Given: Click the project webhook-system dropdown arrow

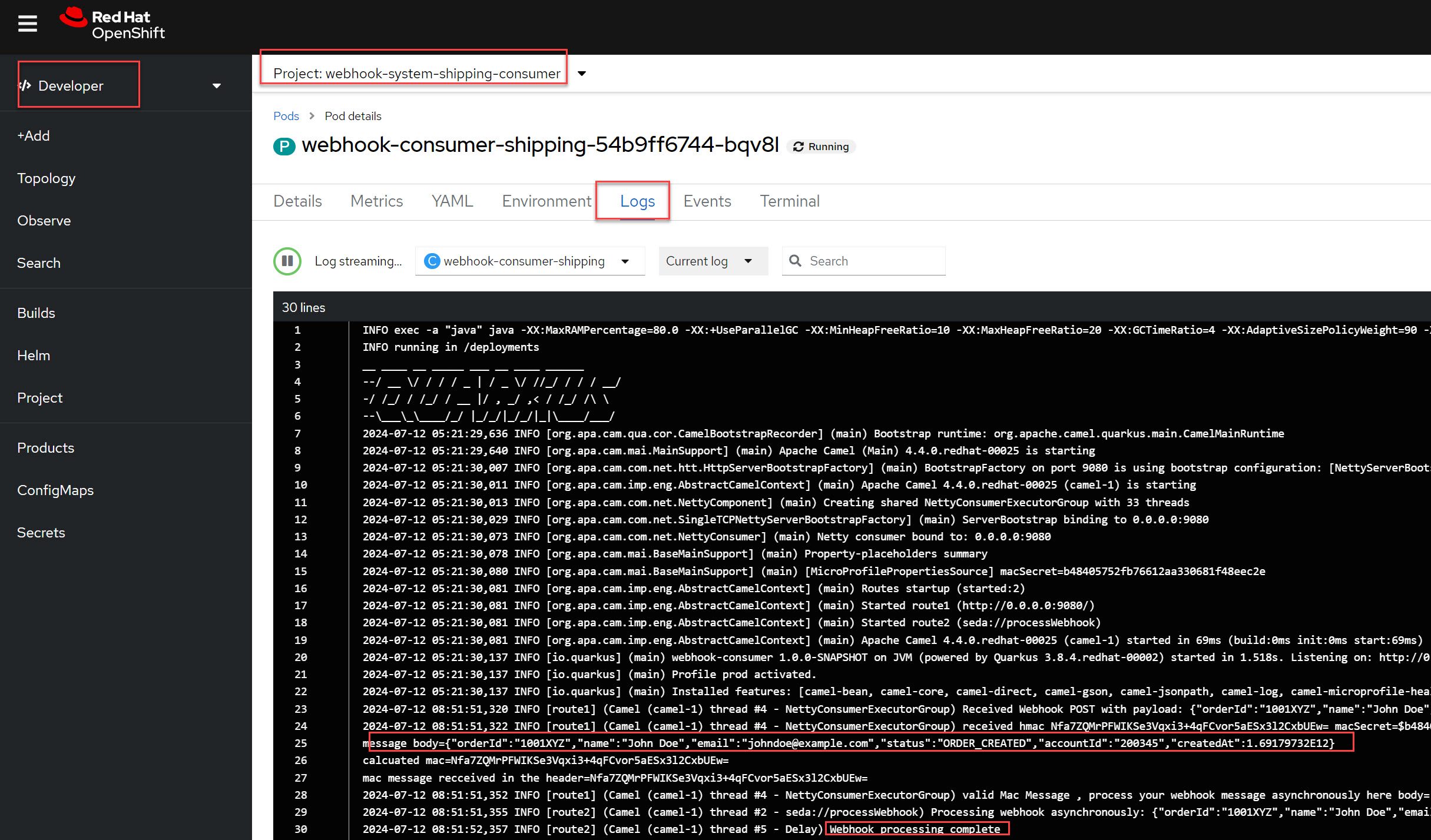Looking at the screenshot, I should 583,73.
